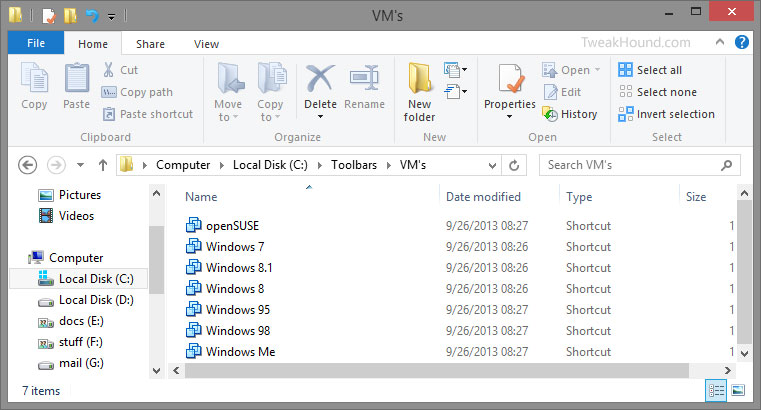Click Copy path in the ribbon

tap(137, 92)
